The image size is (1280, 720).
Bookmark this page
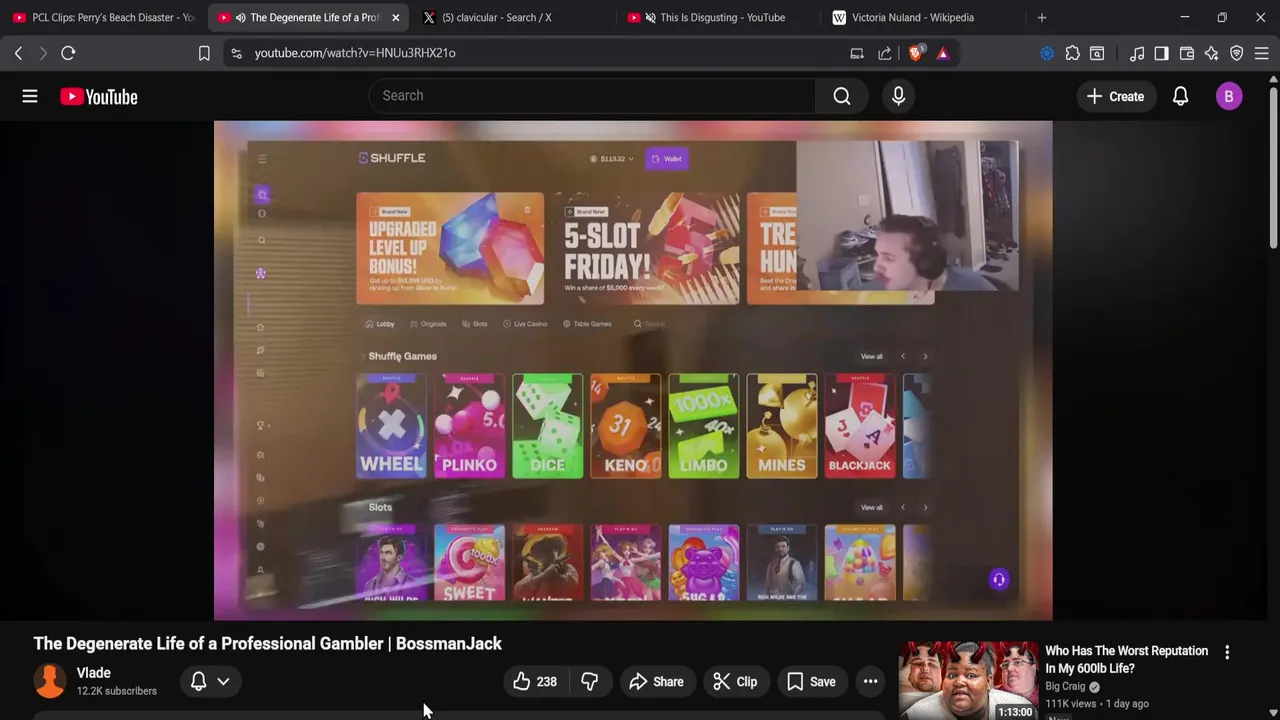point(204,53)
